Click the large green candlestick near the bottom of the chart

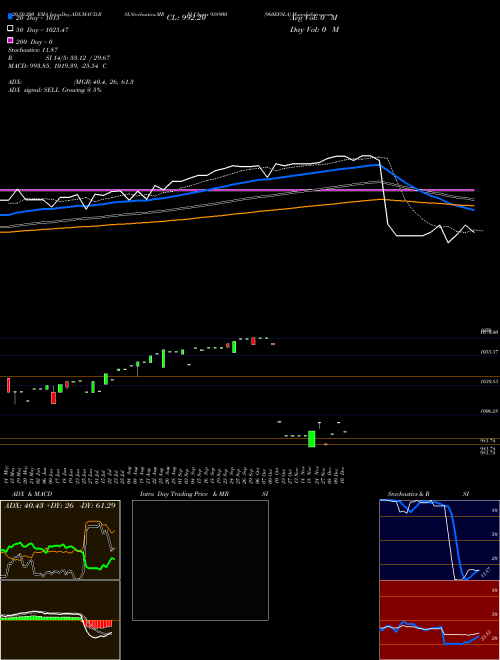click(311, 439)
